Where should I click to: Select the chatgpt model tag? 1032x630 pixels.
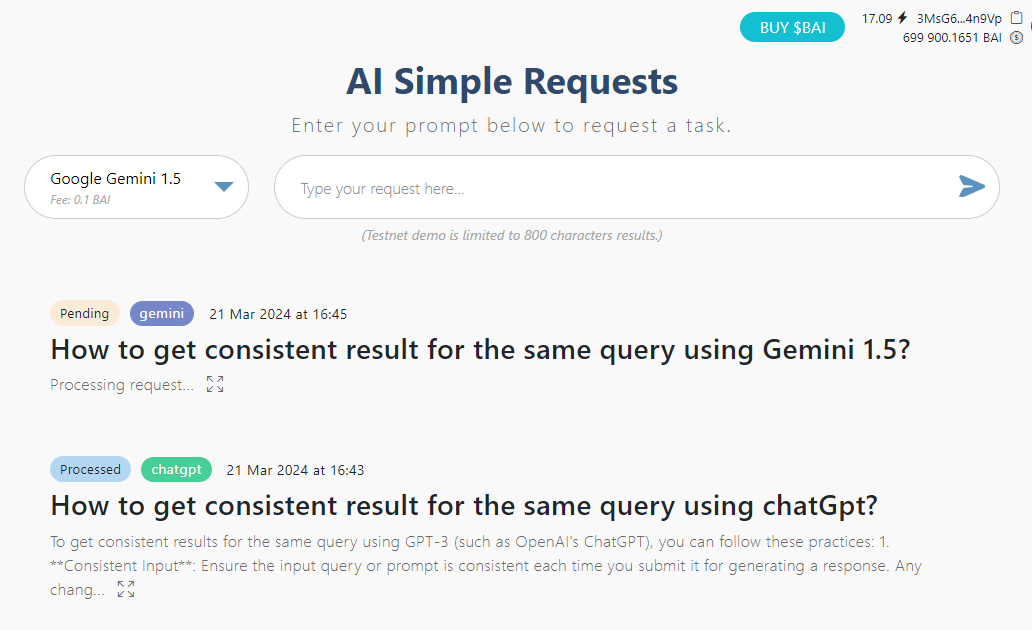pyautogui.click(x=176, y=469)
